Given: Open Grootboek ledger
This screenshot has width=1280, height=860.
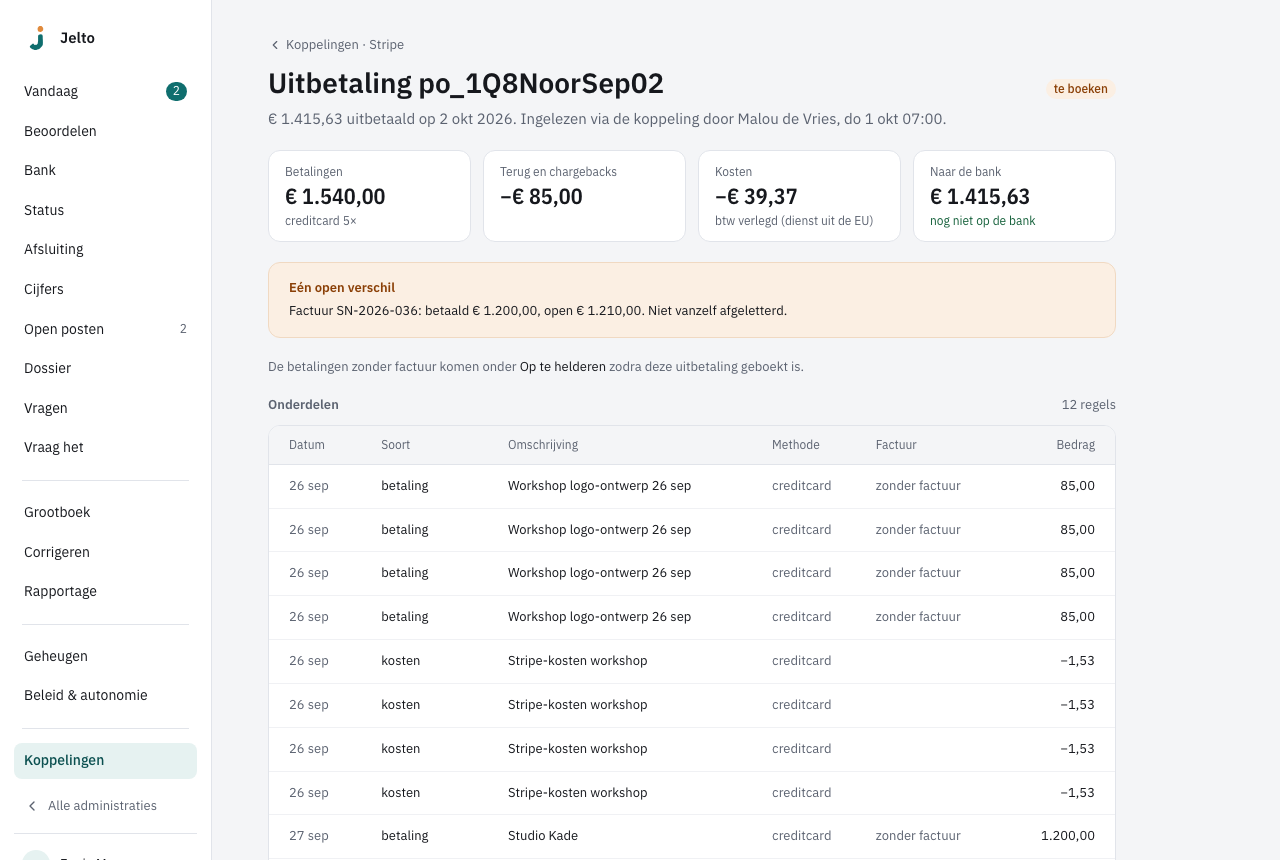Looking at the screenshot, I should [105, 512].
